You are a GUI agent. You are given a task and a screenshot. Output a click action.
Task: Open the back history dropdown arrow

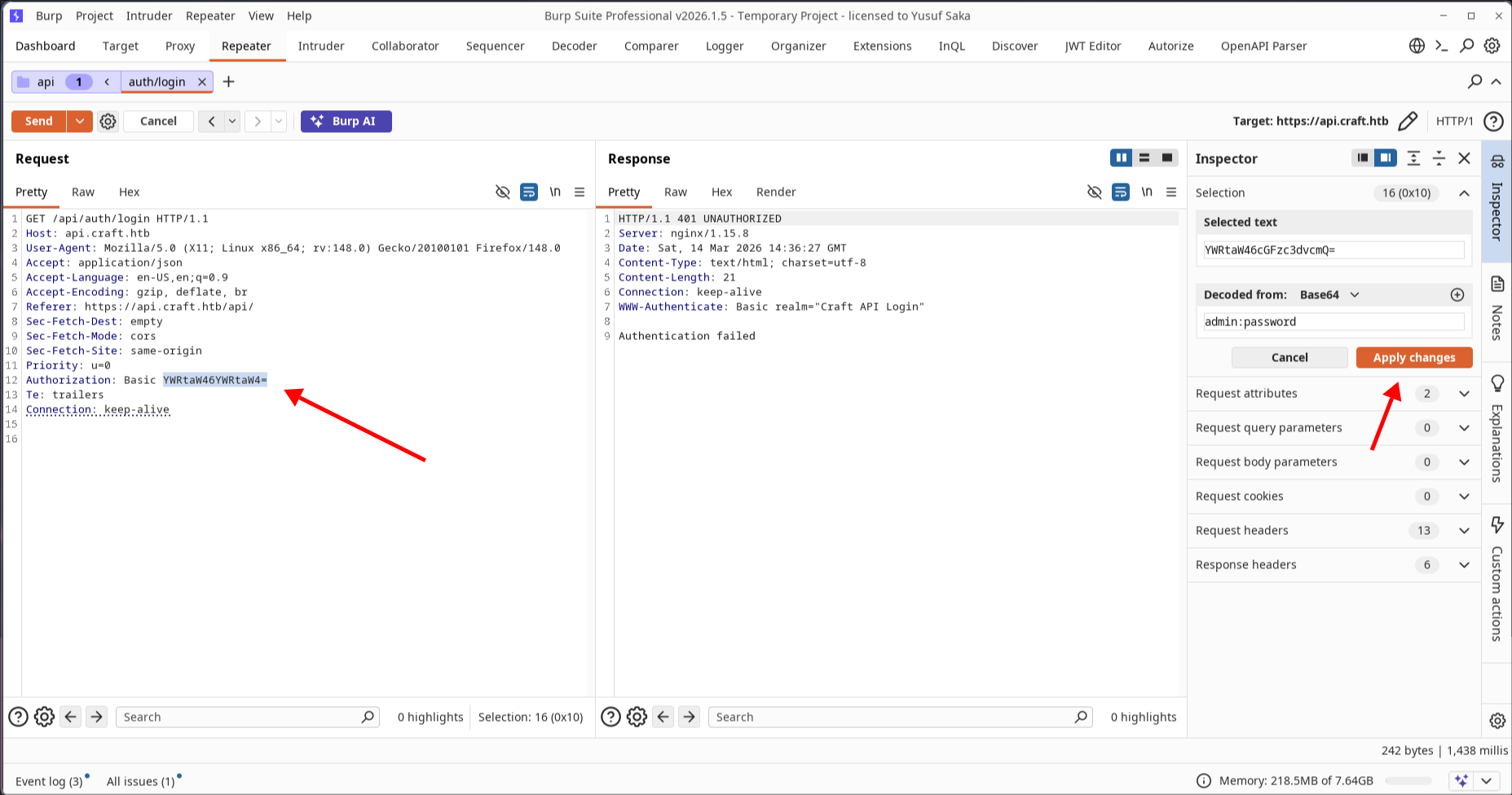click(232, 121)
